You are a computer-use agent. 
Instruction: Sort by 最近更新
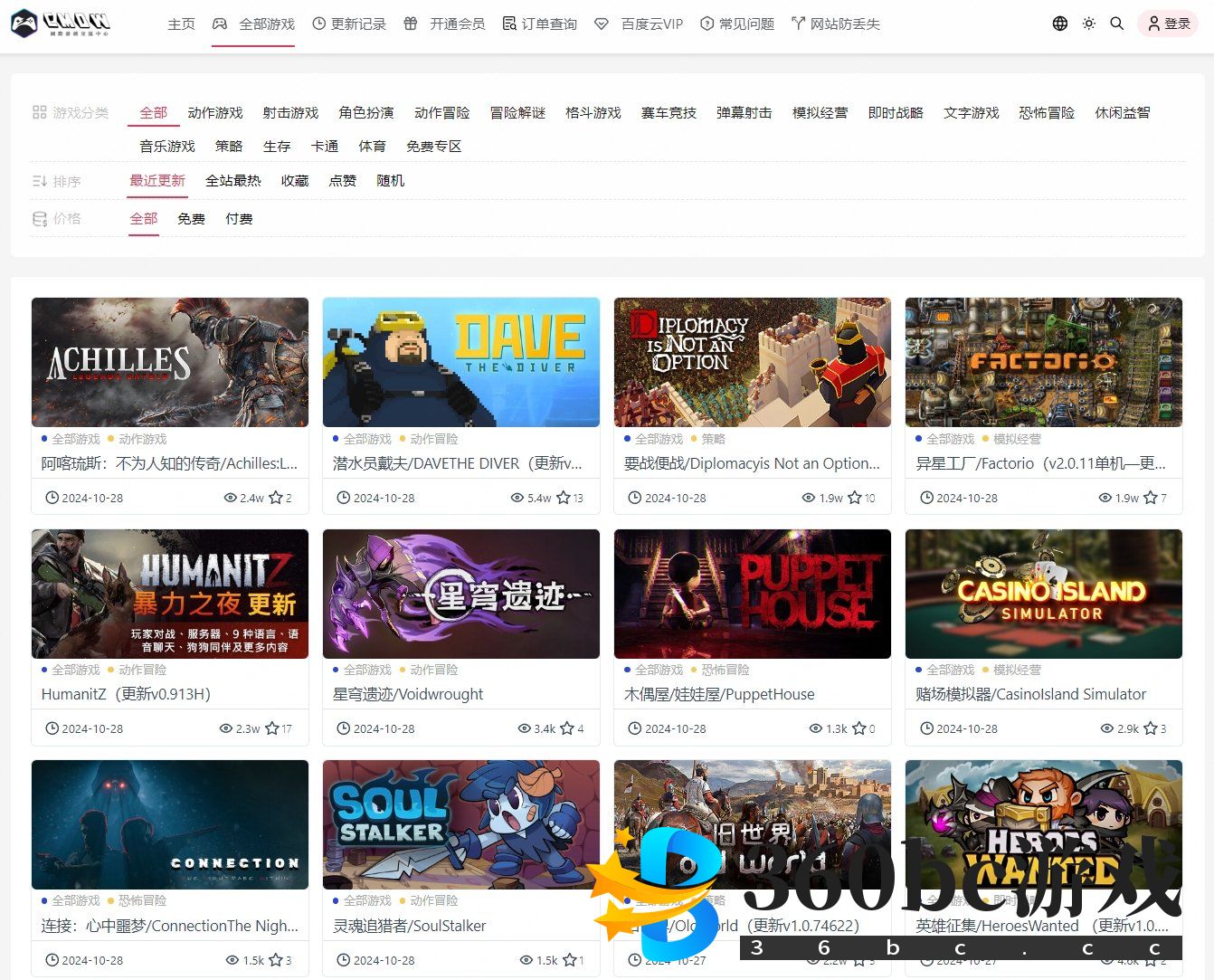tap(157, 180)
